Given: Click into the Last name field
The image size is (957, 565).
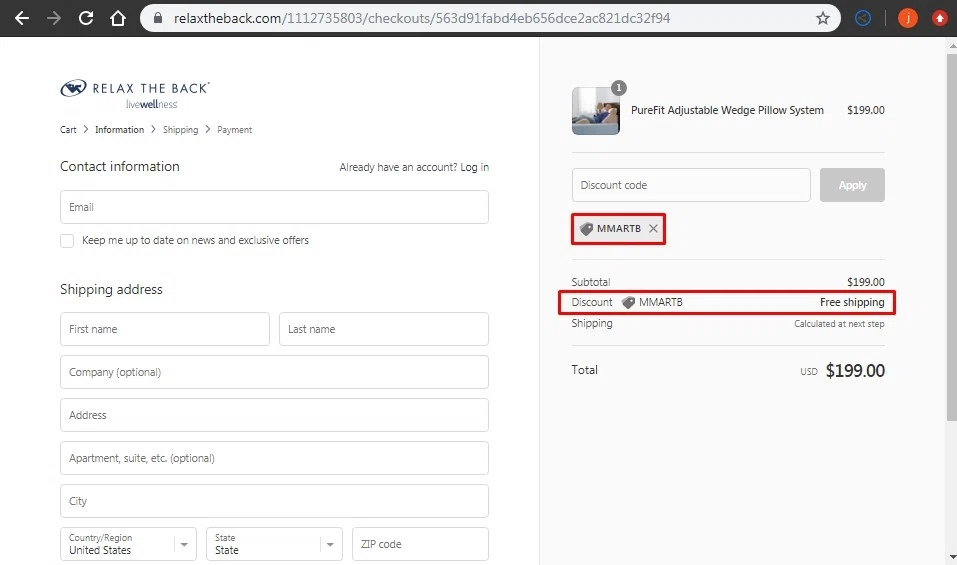Looking at the screenshot, I should click(x=383, y=329).
